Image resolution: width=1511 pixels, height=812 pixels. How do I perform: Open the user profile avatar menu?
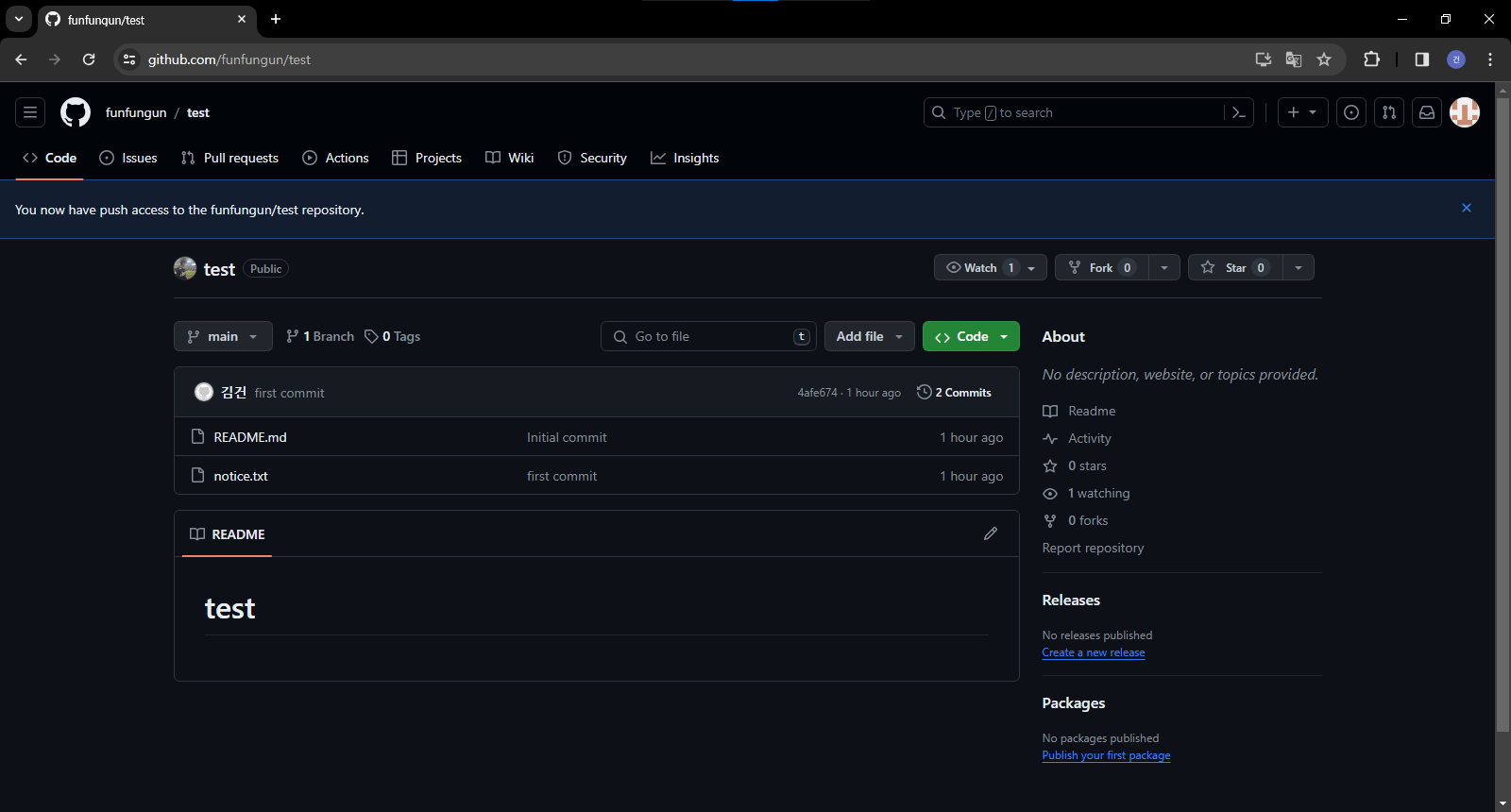pos(1465,112)
